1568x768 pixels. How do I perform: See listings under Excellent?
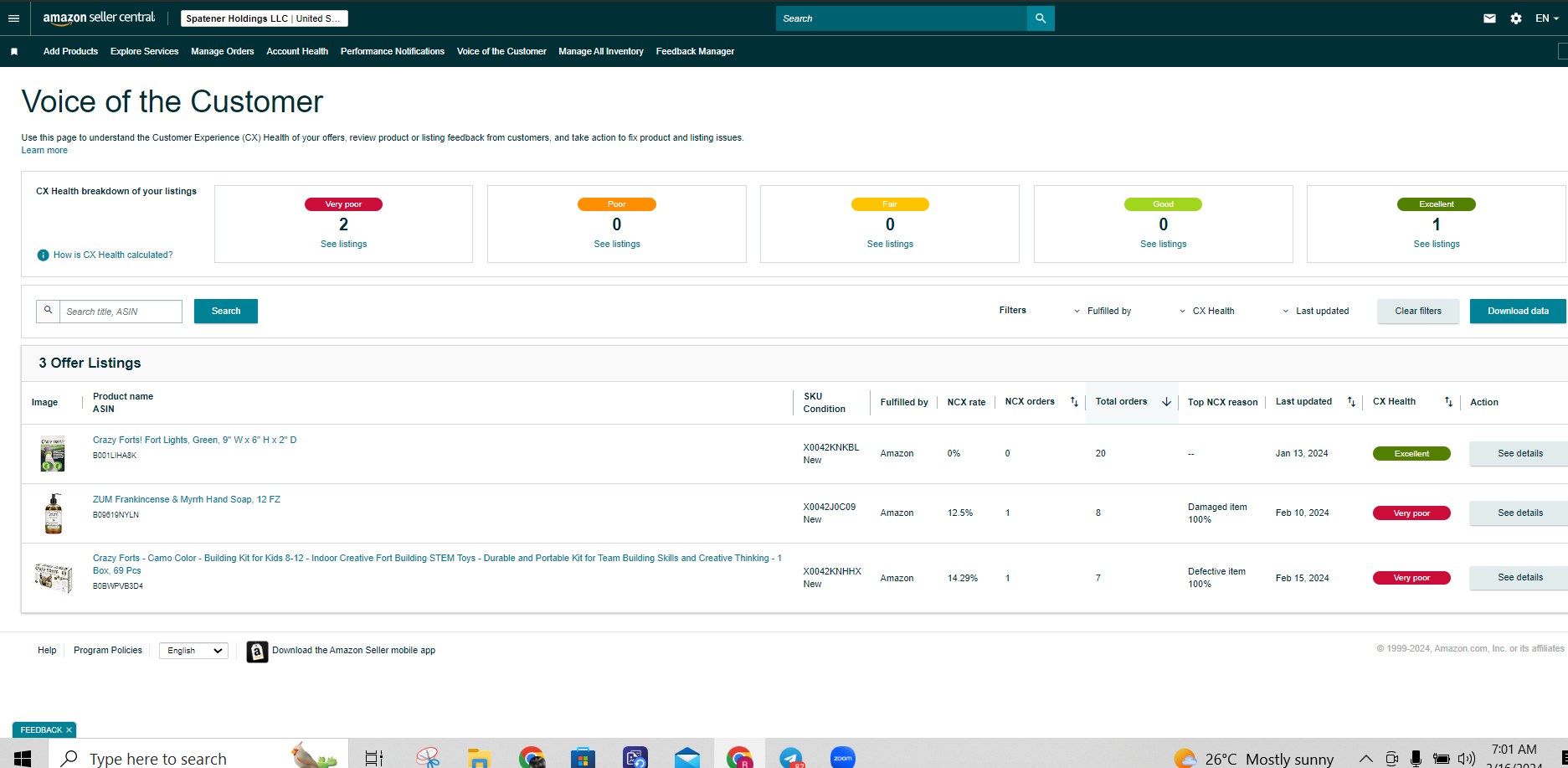(1437, 245)
